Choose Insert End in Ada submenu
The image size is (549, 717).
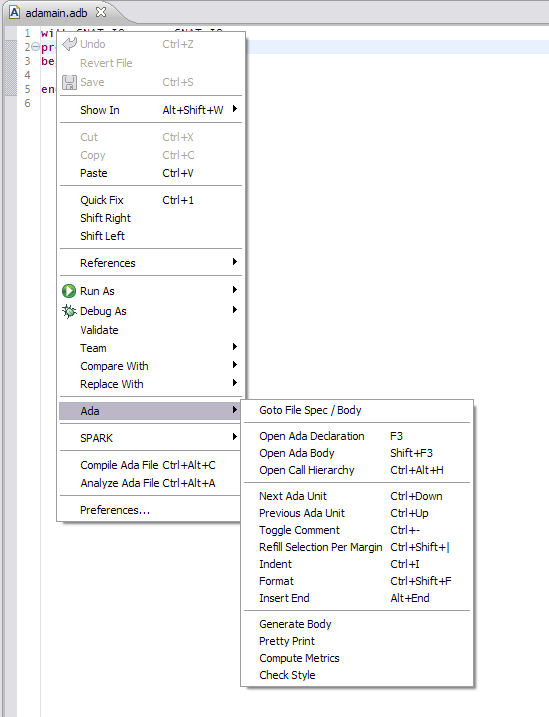click(357, 598)
